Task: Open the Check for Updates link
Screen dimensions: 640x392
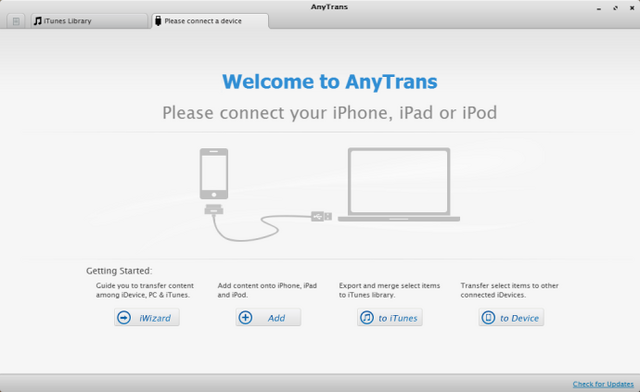Action: (x=603, y=384)
